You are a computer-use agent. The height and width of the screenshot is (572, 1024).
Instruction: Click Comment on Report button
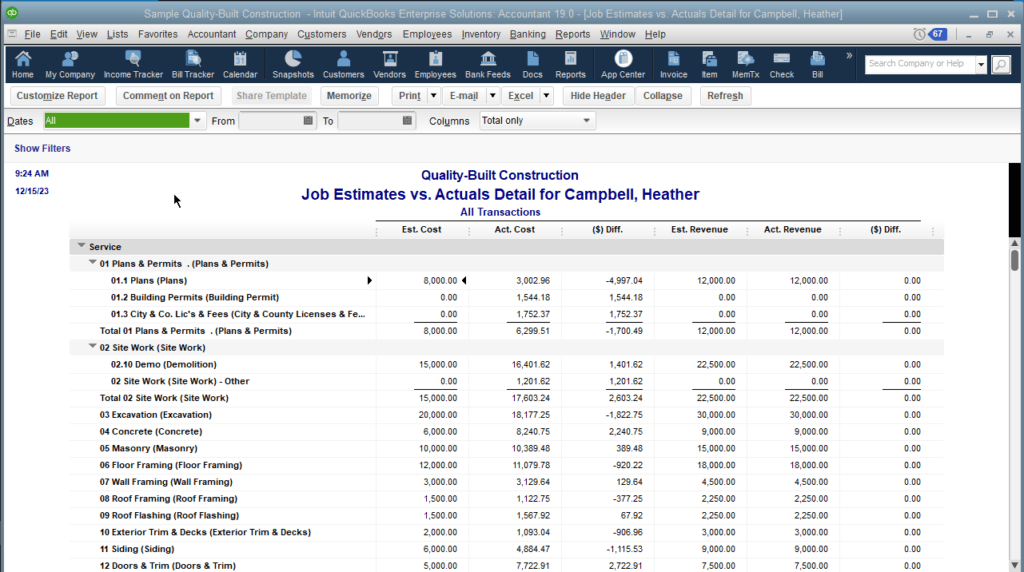[x=168, y=96]
